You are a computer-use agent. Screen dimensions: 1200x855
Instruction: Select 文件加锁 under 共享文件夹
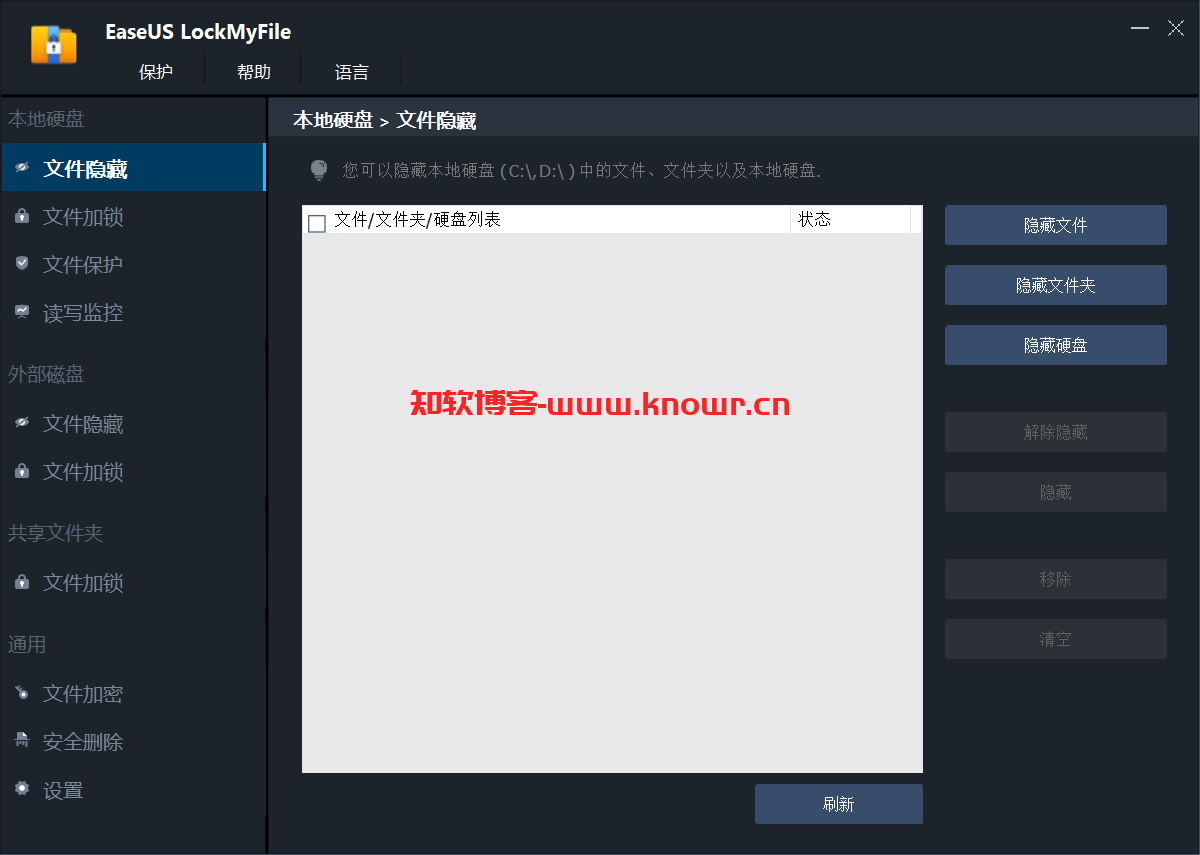pos(132,582)
